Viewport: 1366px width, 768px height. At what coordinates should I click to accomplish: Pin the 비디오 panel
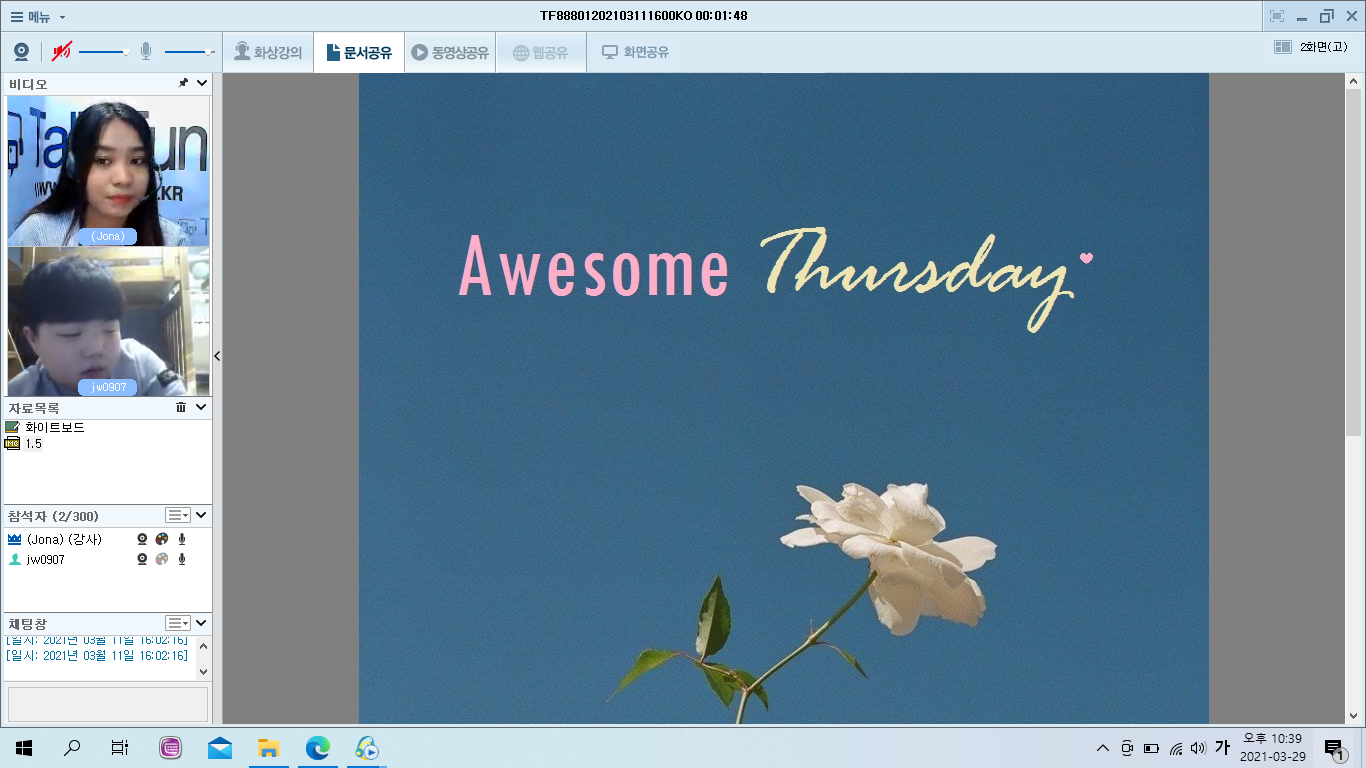(x=183, y=84)
